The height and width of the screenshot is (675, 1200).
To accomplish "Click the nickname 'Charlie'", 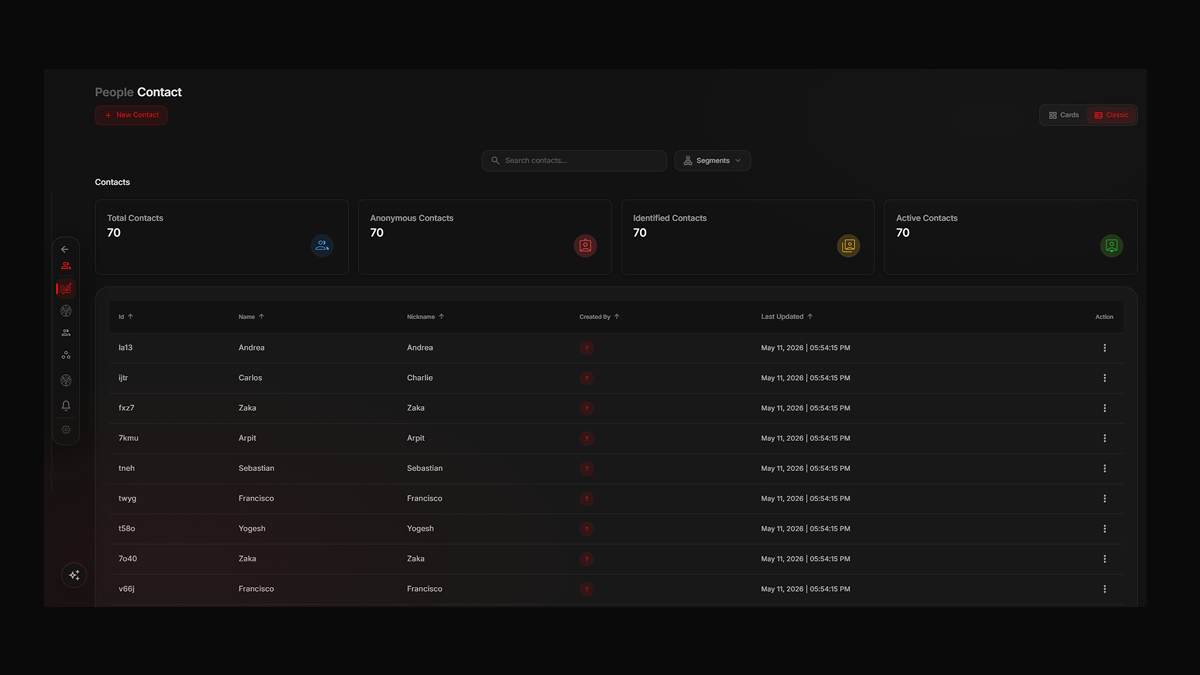I will point(420,378).
